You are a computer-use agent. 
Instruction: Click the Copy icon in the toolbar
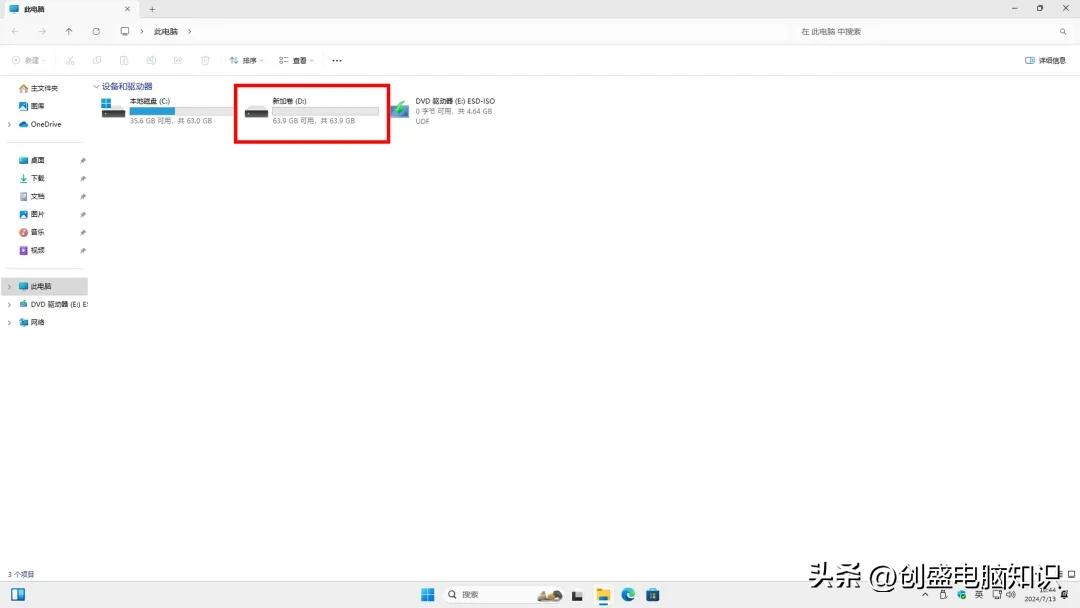[x=96, y=60]
